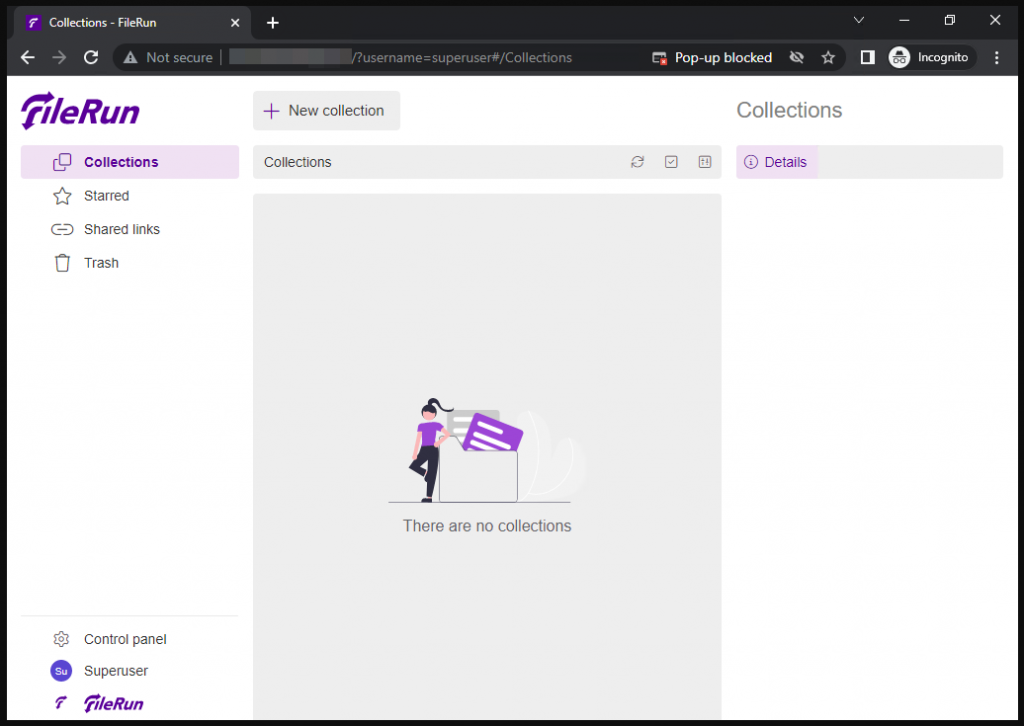
Task: Open the Control panel
Action: [x=125, y=639]
